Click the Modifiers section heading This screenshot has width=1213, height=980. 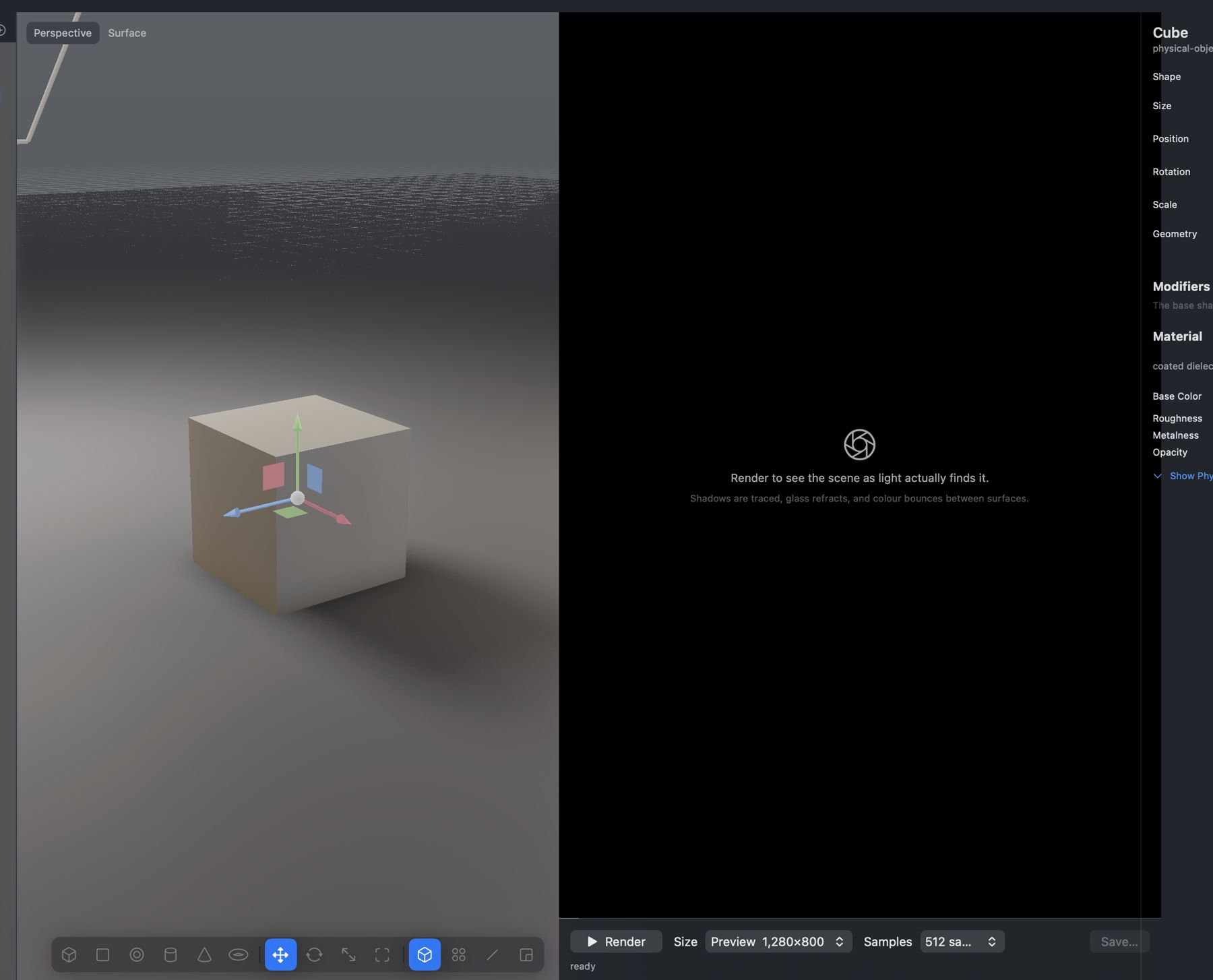(x=1181, y=286)
